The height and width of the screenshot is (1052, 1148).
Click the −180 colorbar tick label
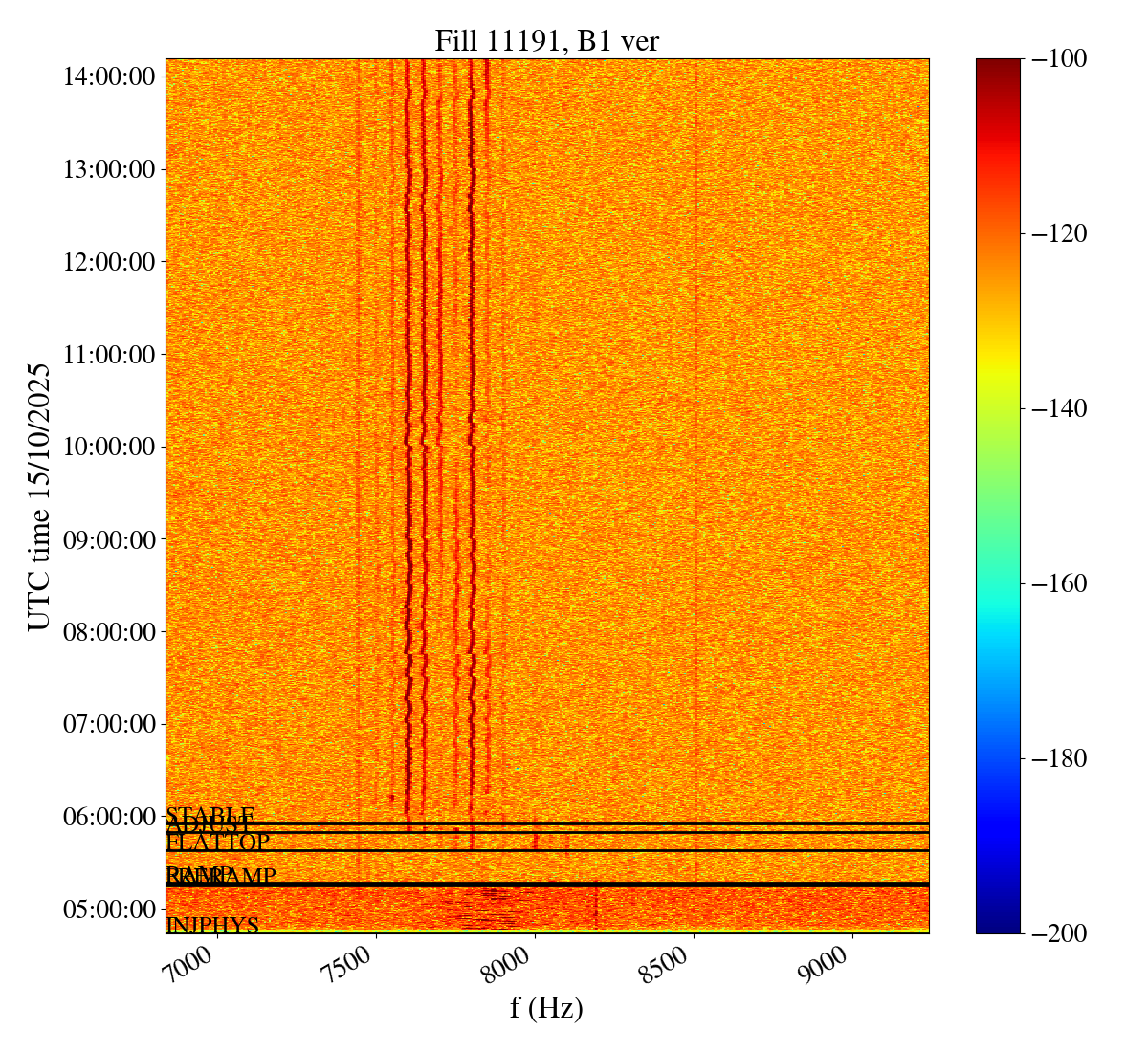[1055, 758]
